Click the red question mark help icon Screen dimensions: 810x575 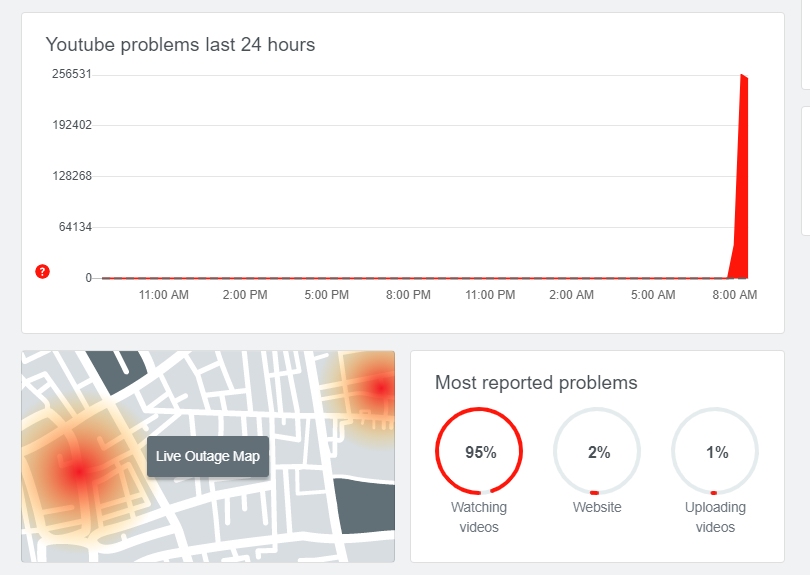point(42,271)
